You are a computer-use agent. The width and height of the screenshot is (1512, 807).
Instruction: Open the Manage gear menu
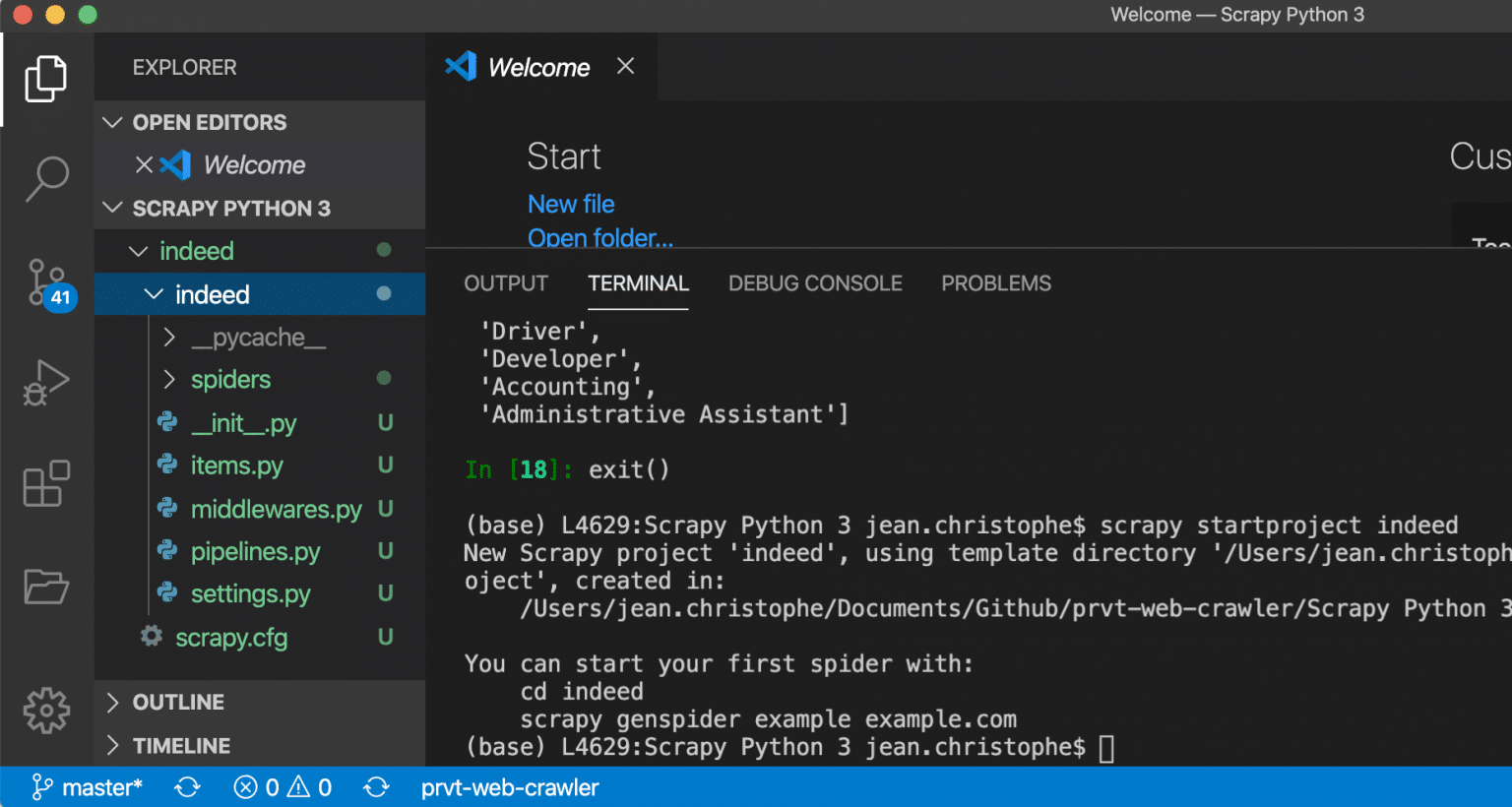click(x=45, y=711)
